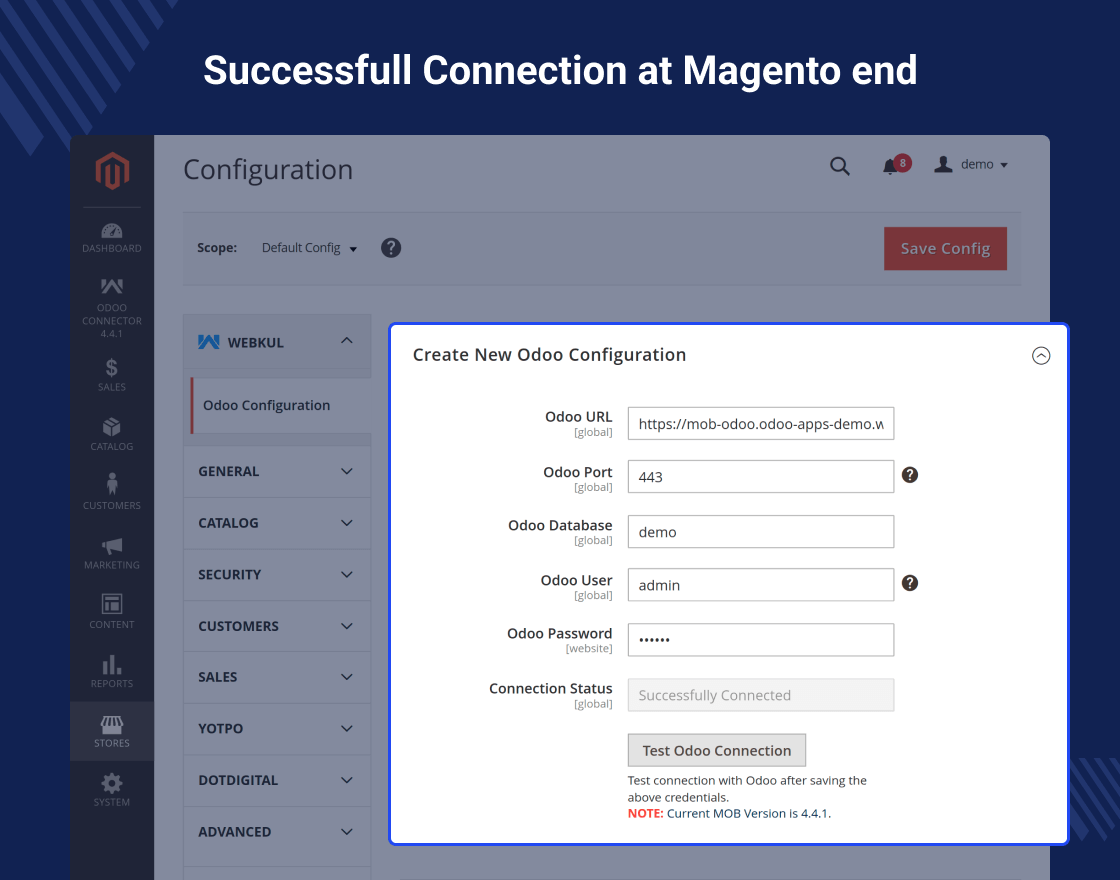Expand the Advanced config section

pyautogui.click(x=277, y=831)
